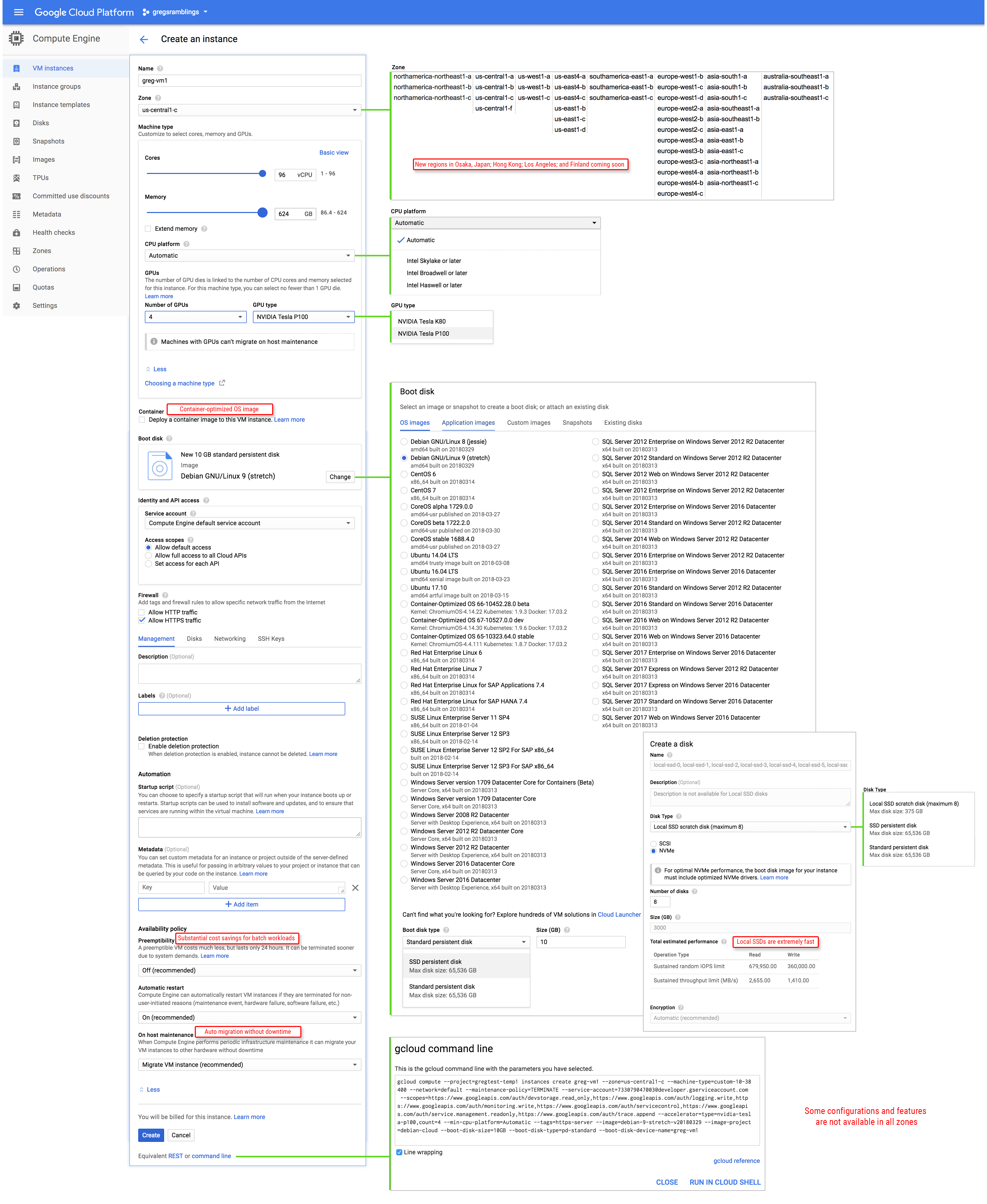Open the Preemptibility Off (recommended) dropdown

250,970
